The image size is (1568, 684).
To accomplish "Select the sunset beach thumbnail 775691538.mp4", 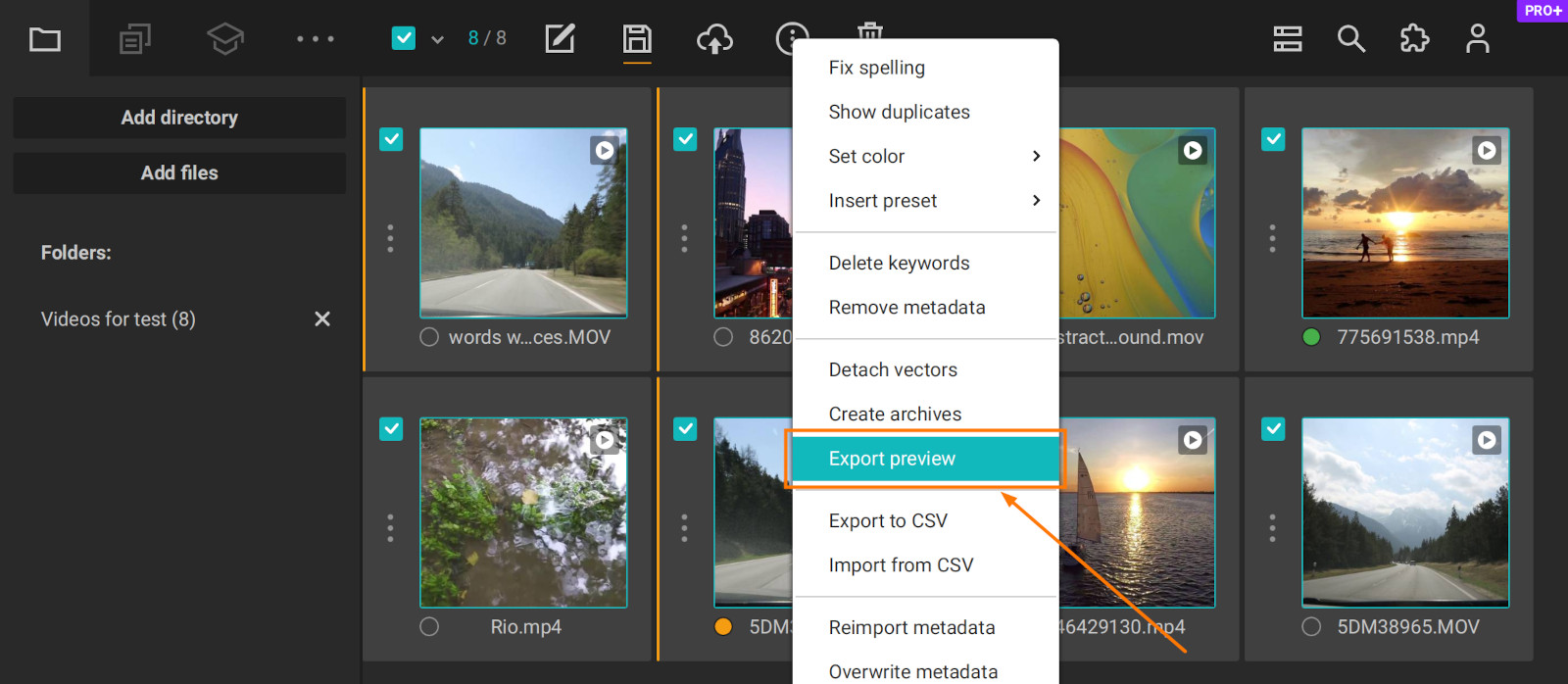I will coord(1405,222).
